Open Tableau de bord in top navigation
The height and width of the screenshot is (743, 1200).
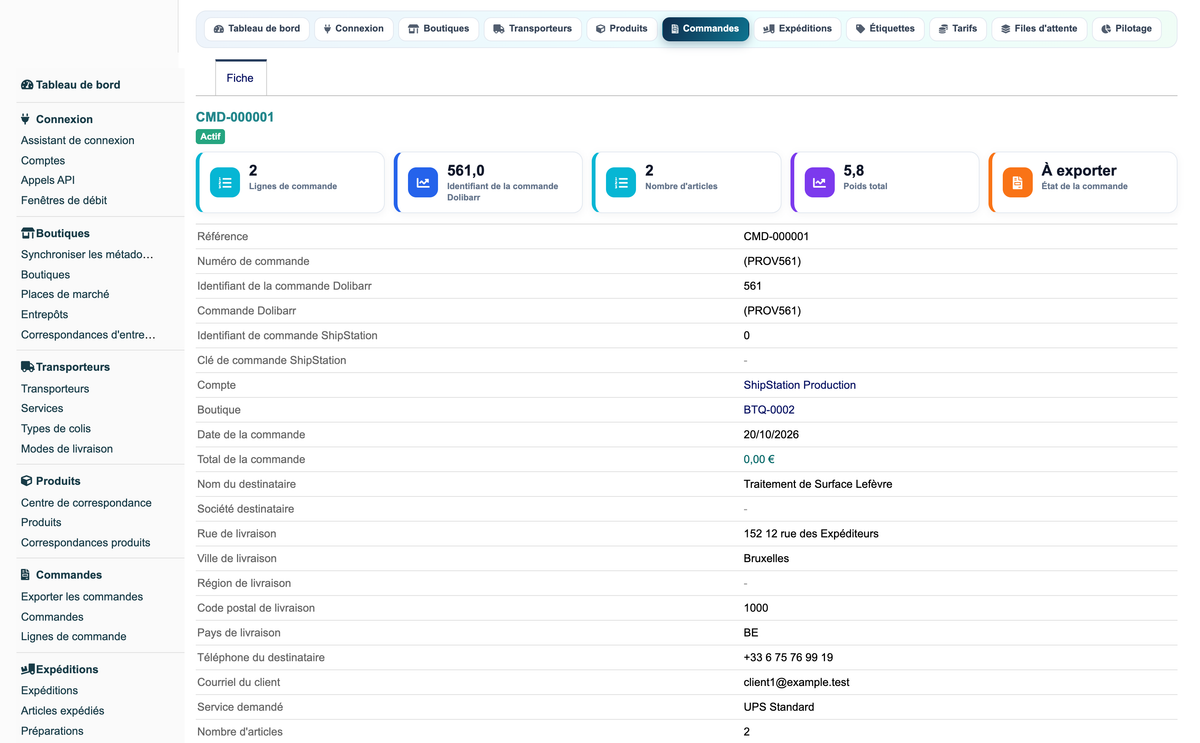257,29
